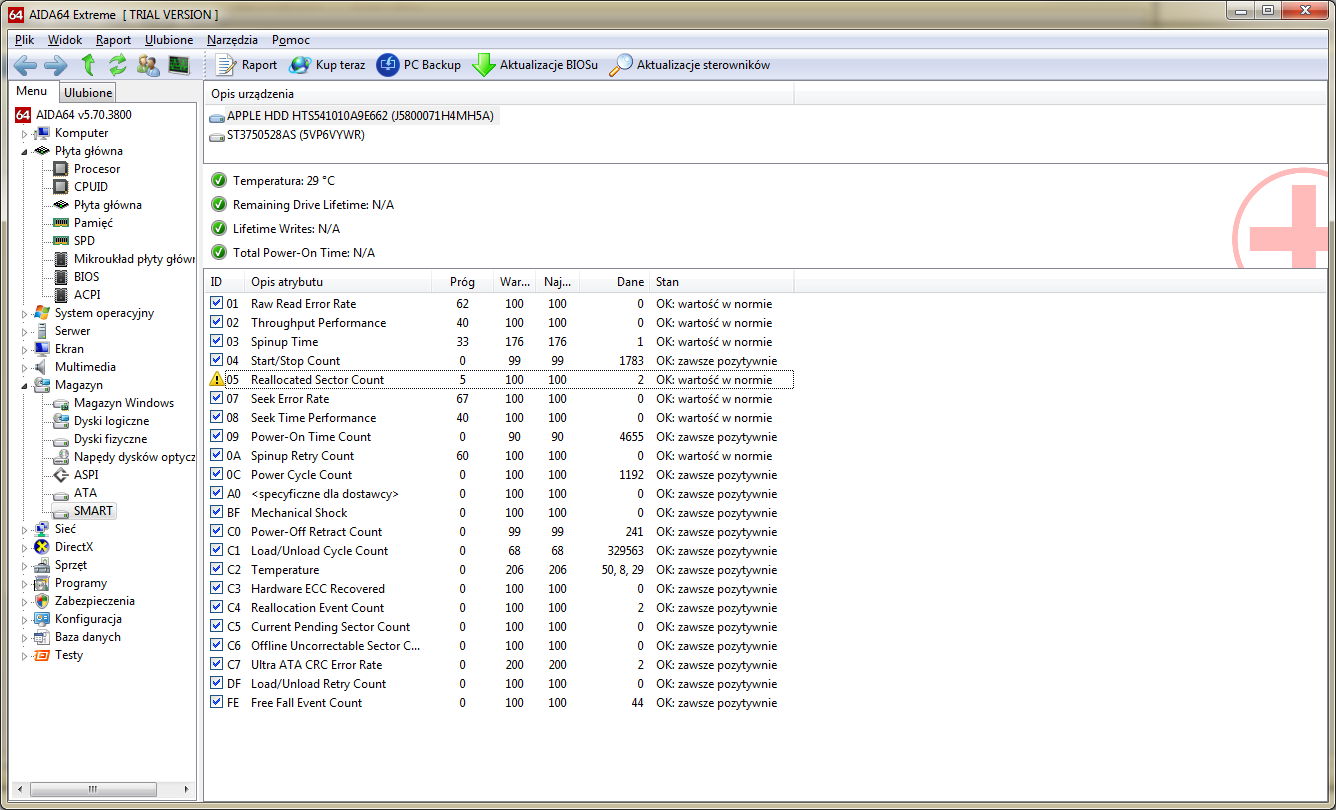Switch to the Ulubione tab

pos(88,93)
